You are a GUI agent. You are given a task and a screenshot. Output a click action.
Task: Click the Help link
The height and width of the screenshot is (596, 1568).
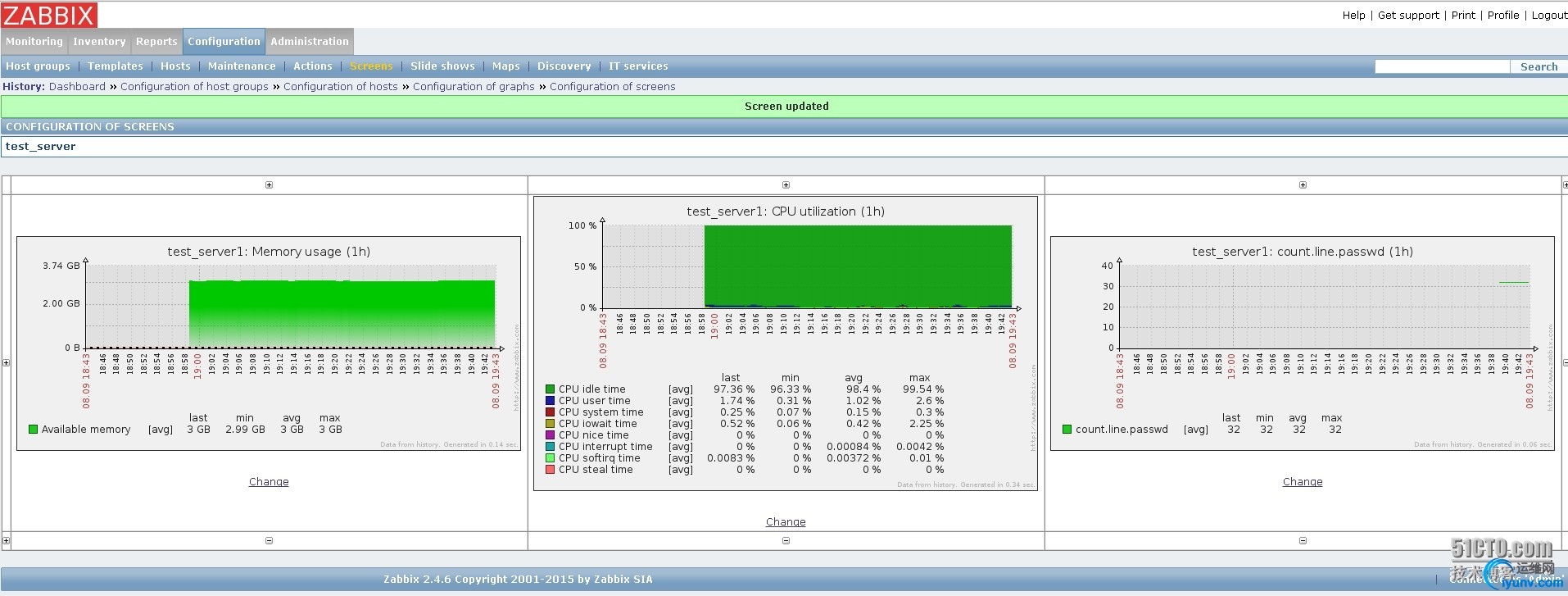point(1353,15)
